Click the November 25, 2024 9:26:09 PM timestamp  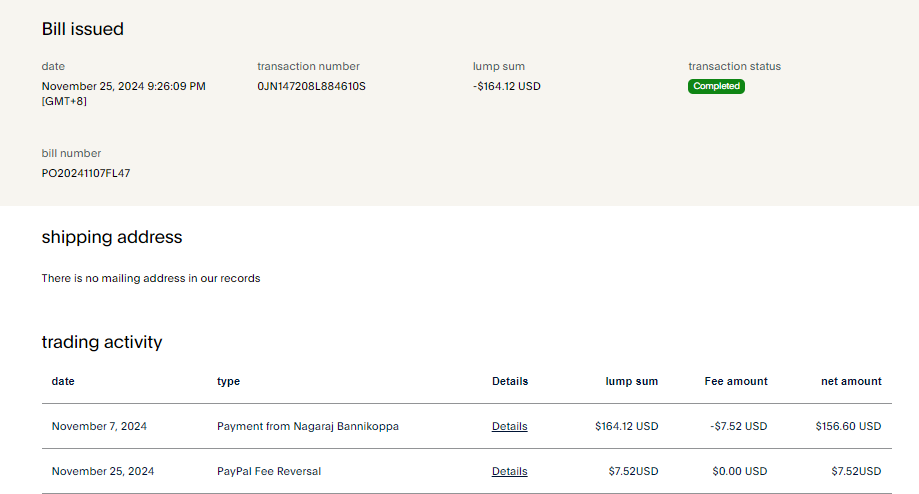click(x=123, y=86)
